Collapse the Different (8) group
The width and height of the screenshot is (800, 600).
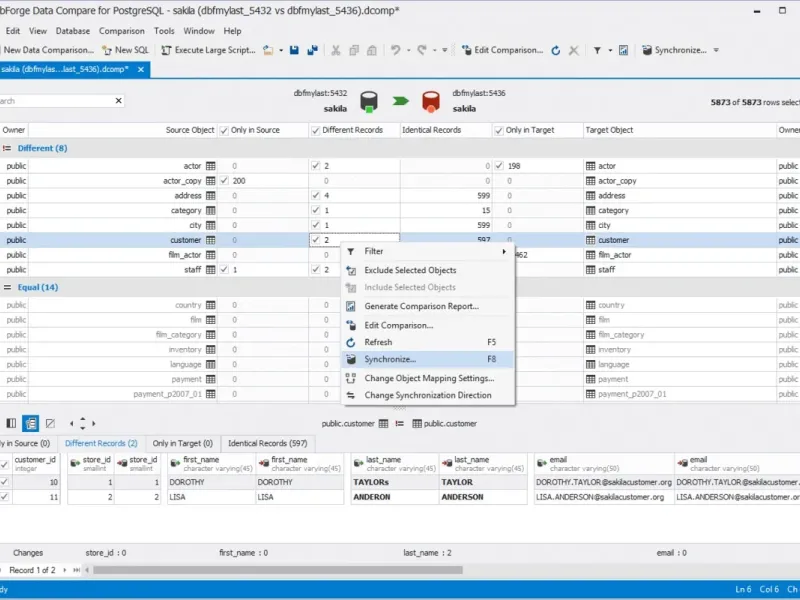(7, 148)
